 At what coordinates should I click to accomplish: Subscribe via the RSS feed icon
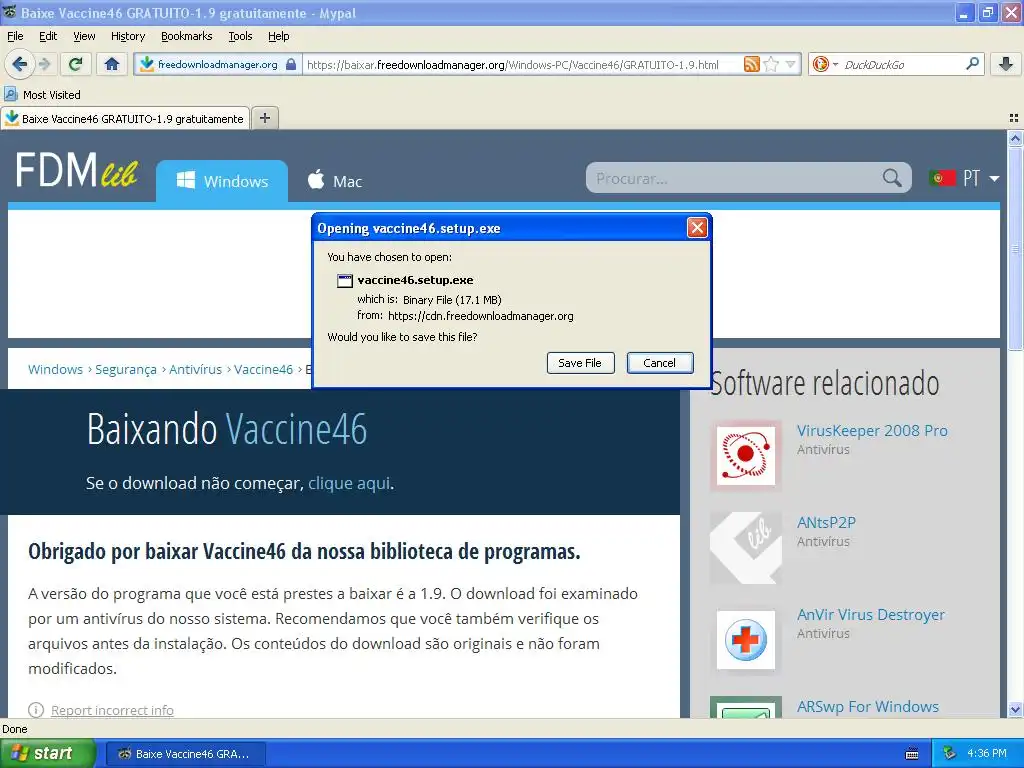pyautogui.click(x=752, y=64)
